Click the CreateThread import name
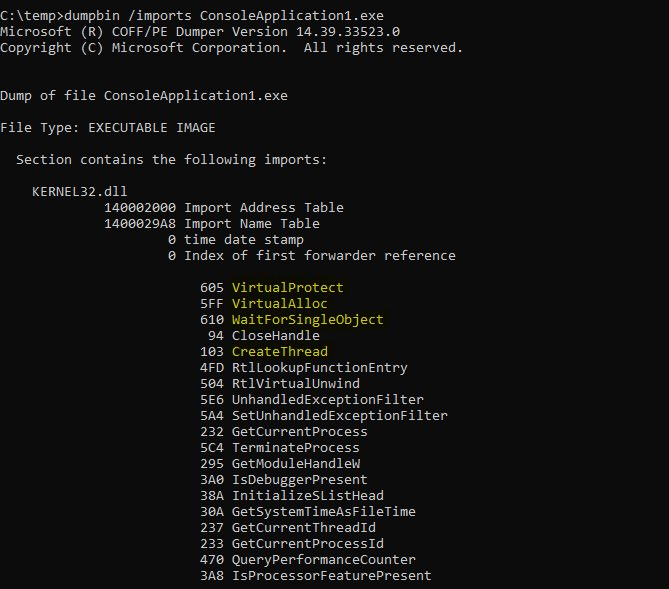This screenshot has height=589, width=669. point(279,352)
